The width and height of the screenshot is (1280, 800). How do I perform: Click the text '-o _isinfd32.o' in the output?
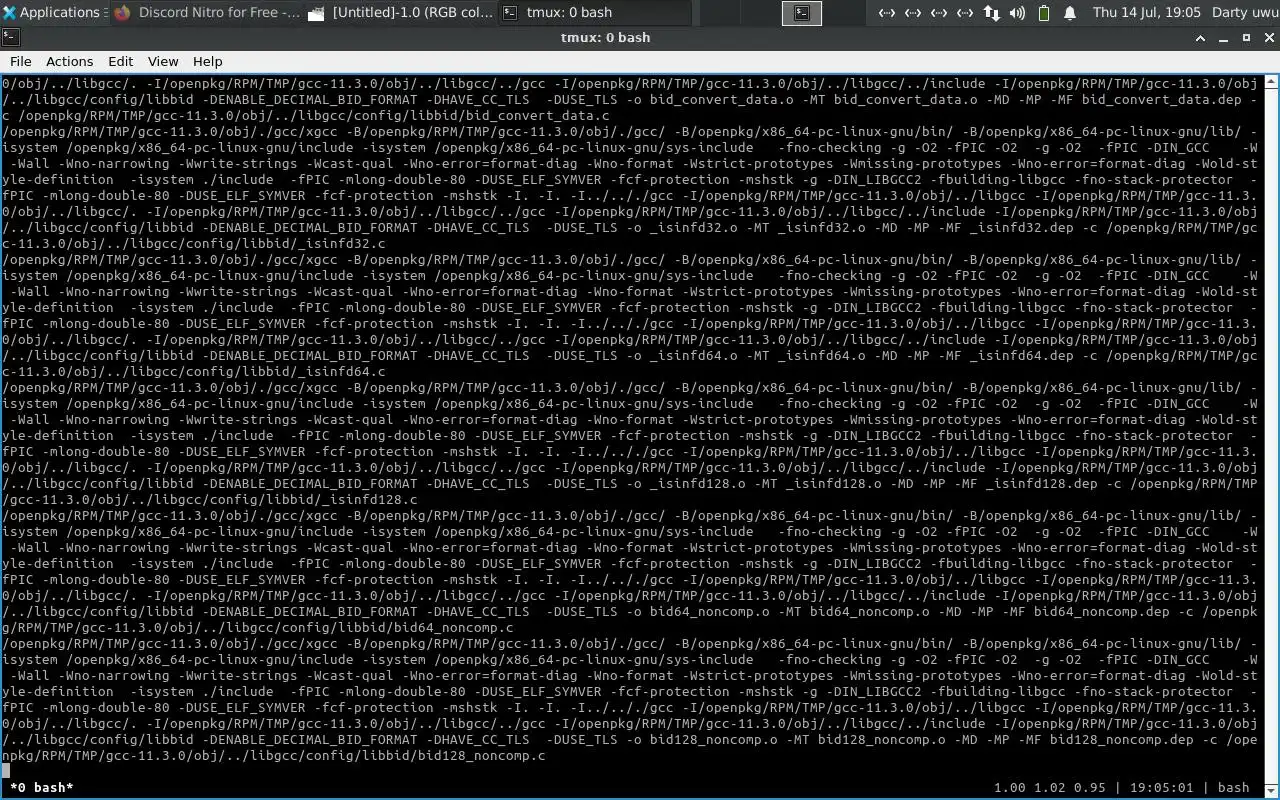pos(681,228)
